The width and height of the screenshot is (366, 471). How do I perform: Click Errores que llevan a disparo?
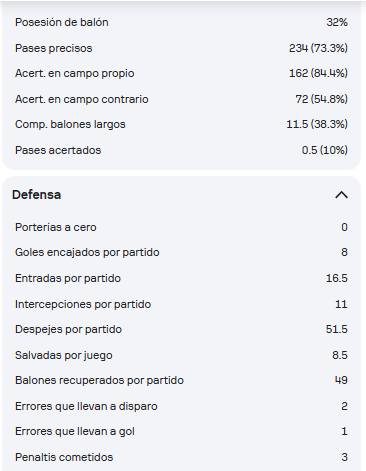click(x=86, y=406)
